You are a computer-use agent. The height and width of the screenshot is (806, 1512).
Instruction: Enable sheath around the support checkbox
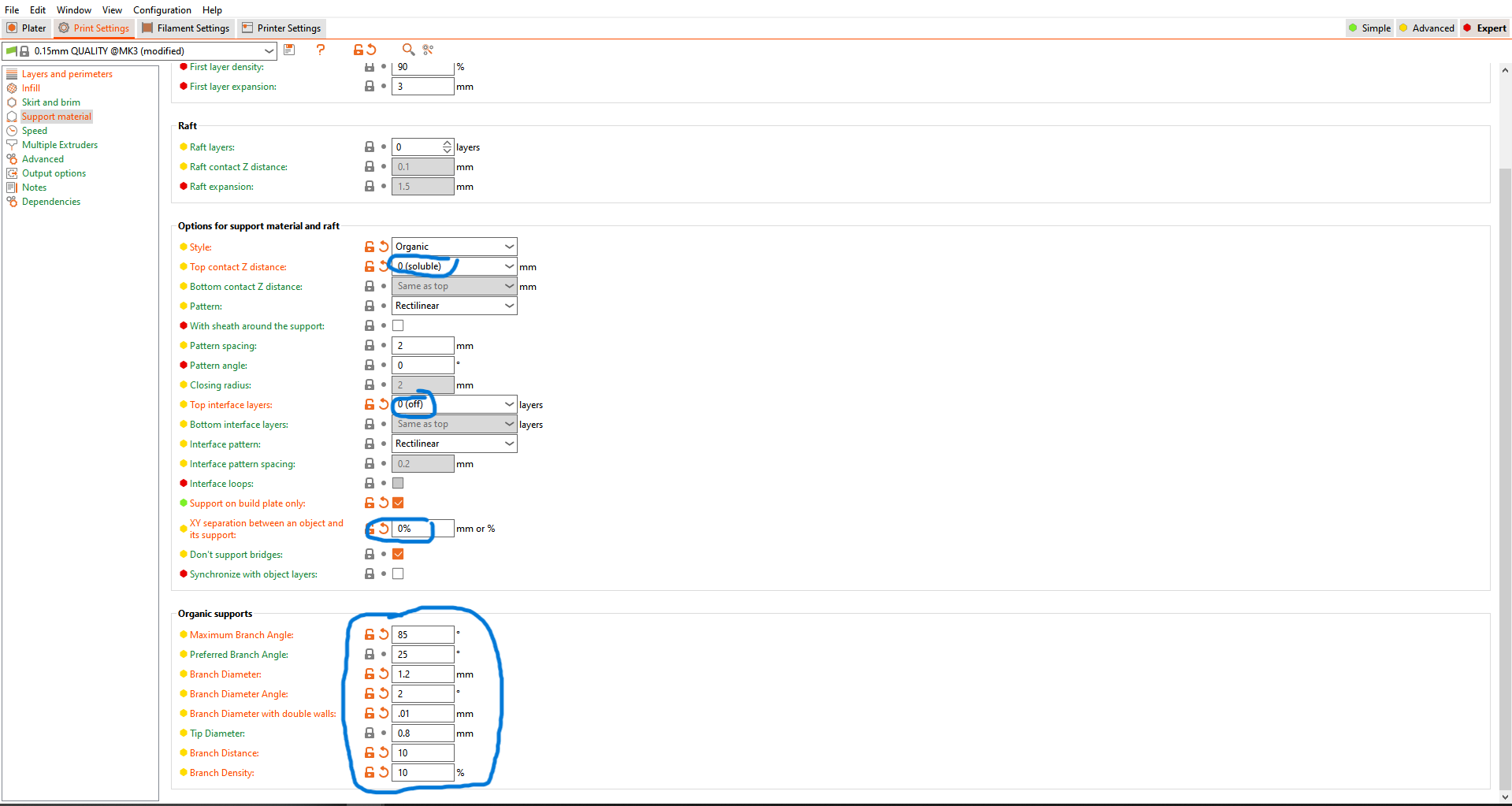coord(398,325)
